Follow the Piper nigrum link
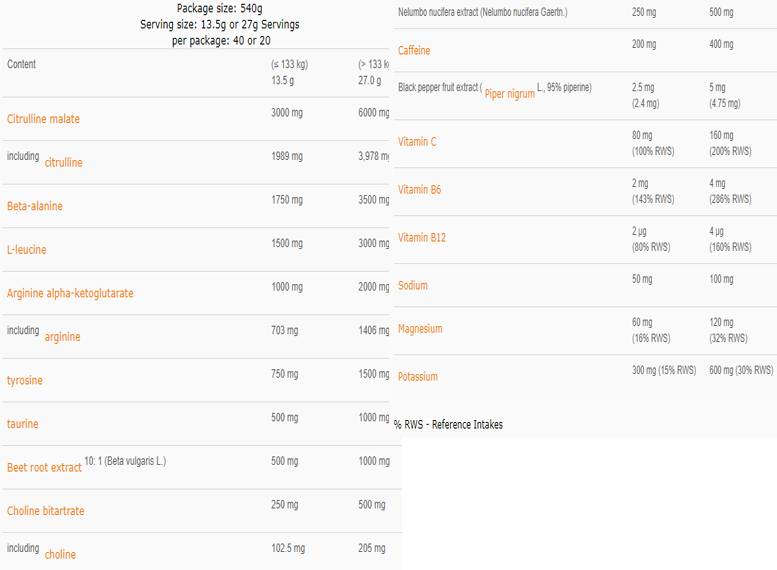777x570 pixels. (509, 94)
